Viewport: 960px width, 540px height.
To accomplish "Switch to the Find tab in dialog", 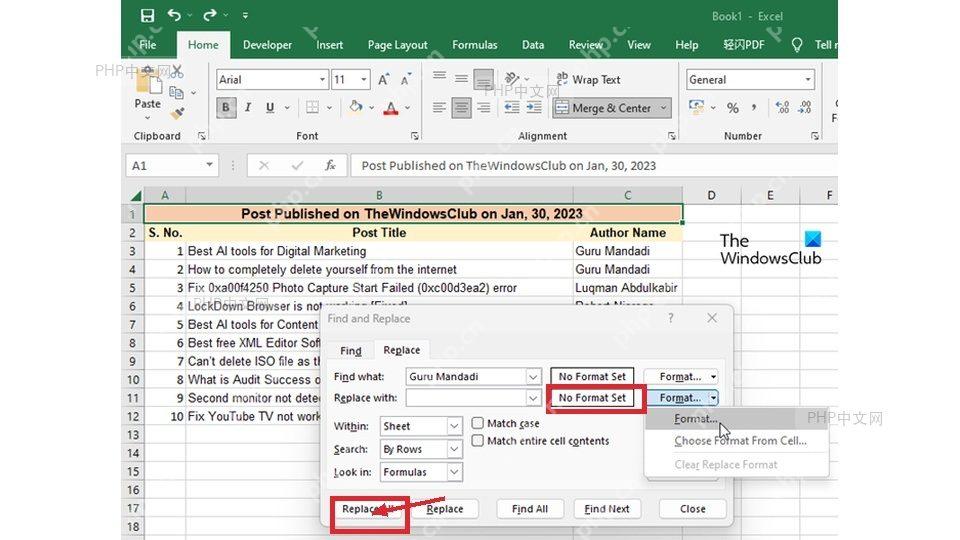I will [x=351, y=350].
